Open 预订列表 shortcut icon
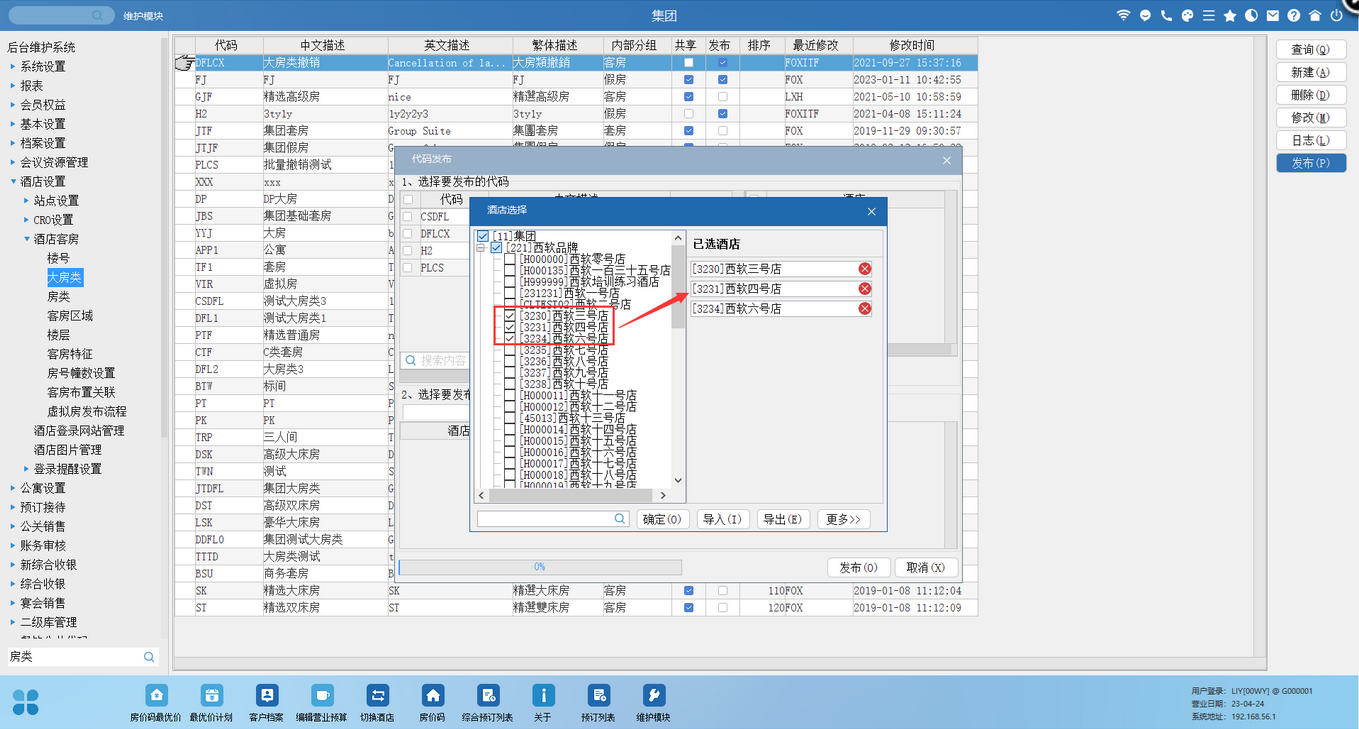This screenshot has height=729, width=1359. (598, 696)
